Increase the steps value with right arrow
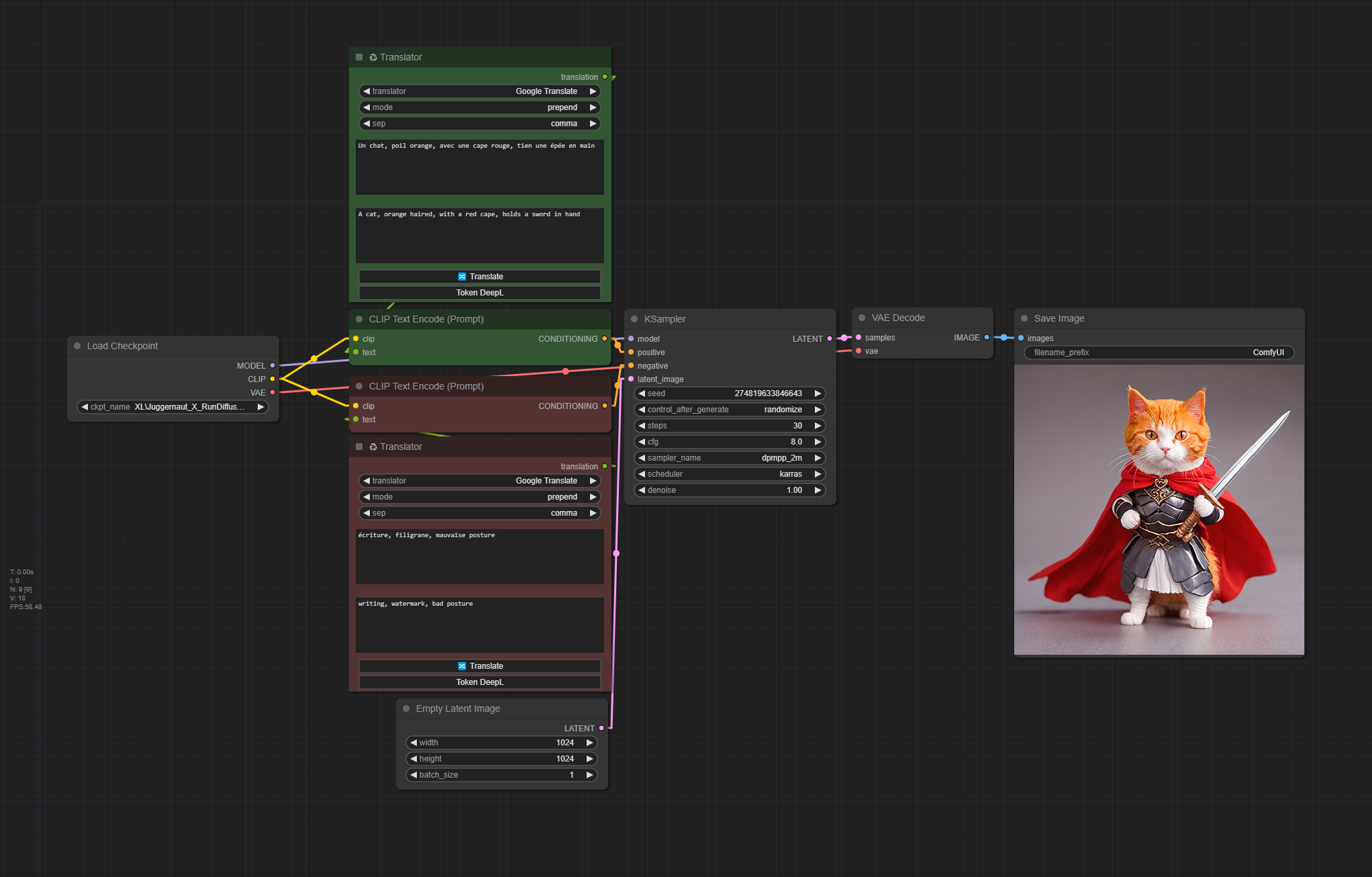Screen dimensions: 1372x877 818,426
